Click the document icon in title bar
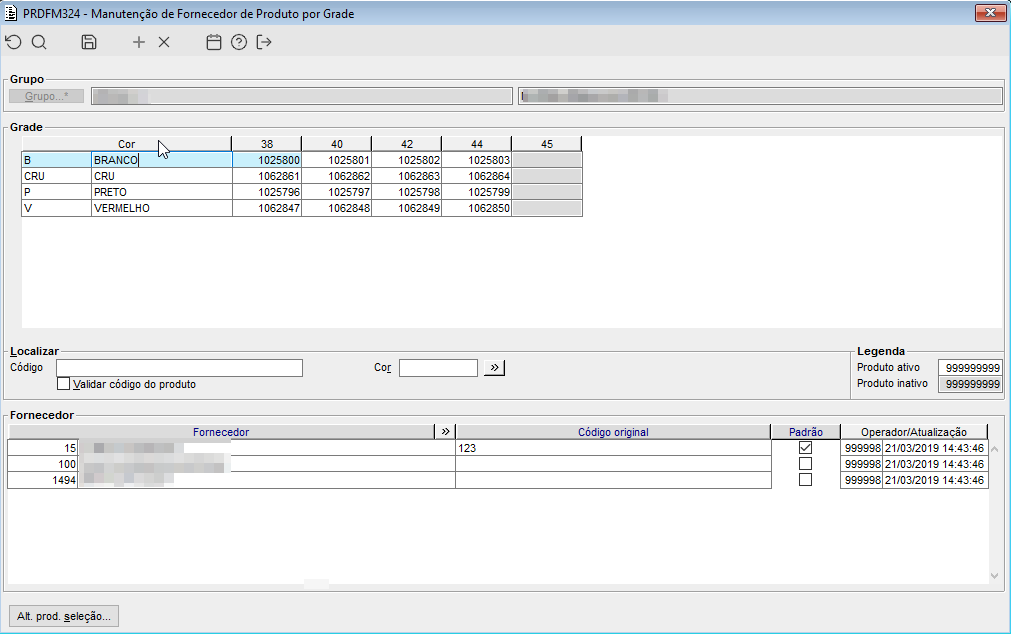 click(x=11, y=13)
